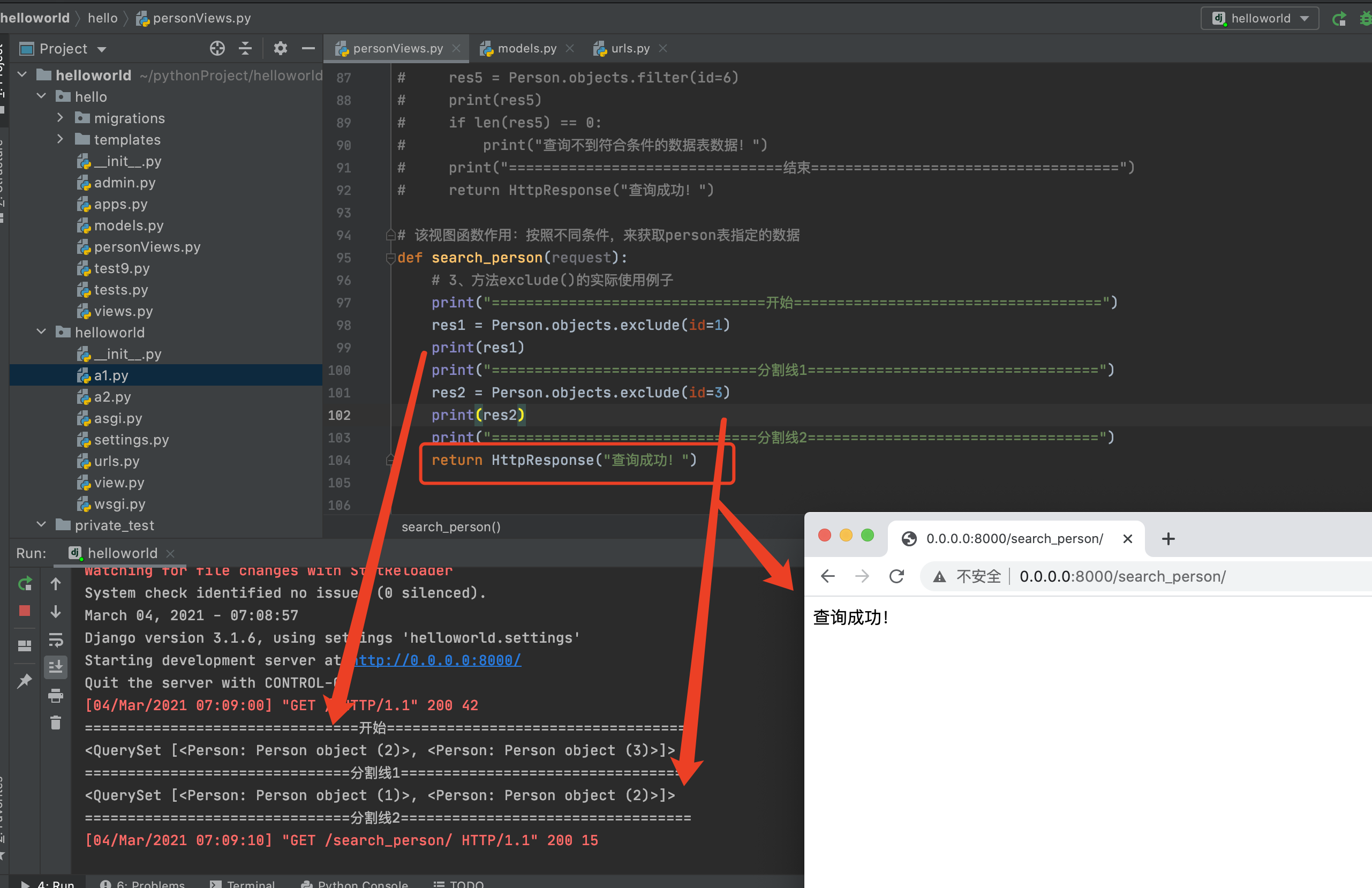Expand the templates folder
Image resolution: width=1372 pixels, height=888 pixels.
pyautogui.click(x=60, y=140)
